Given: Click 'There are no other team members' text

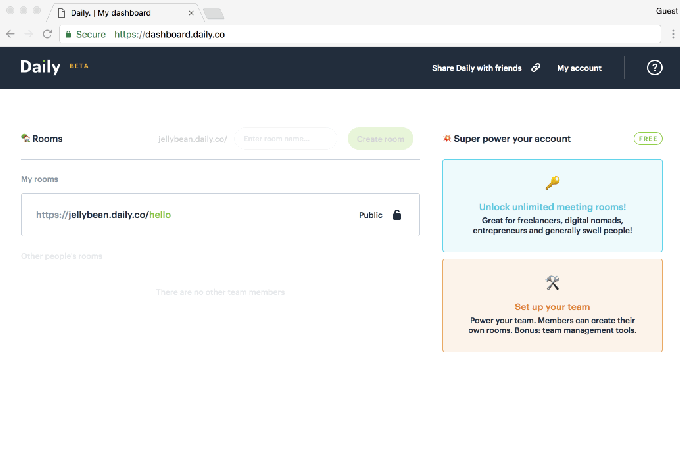Looking at the screenshot, I should (x=220, y=292).
